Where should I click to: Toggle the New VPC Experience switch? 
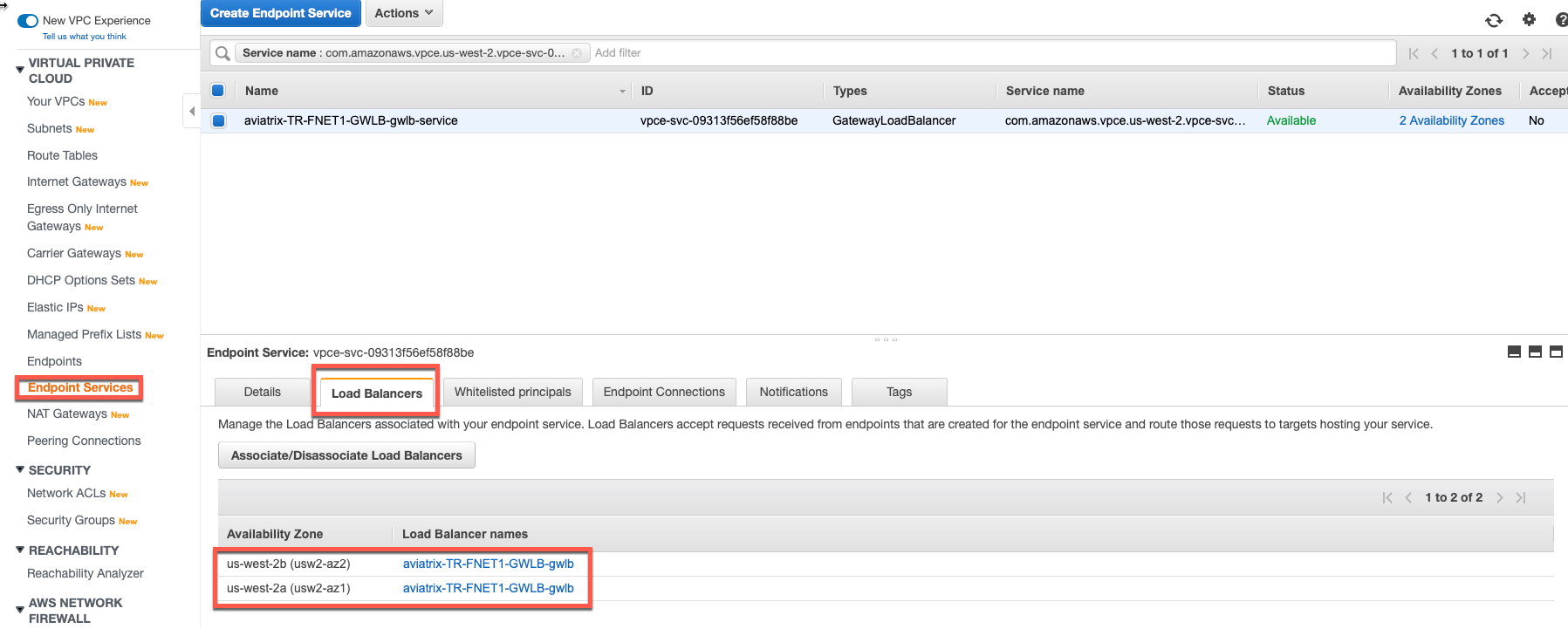(28, 20)
